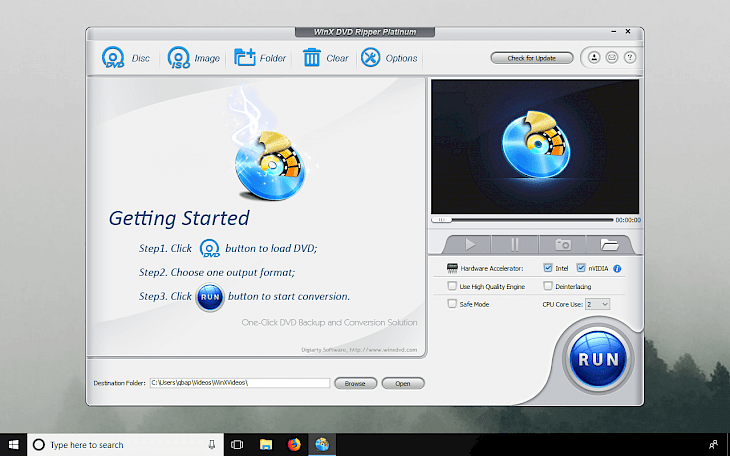Open the CPU Core Use dropdown
This screenshot has width=730, height=456.
coord(597,304)
